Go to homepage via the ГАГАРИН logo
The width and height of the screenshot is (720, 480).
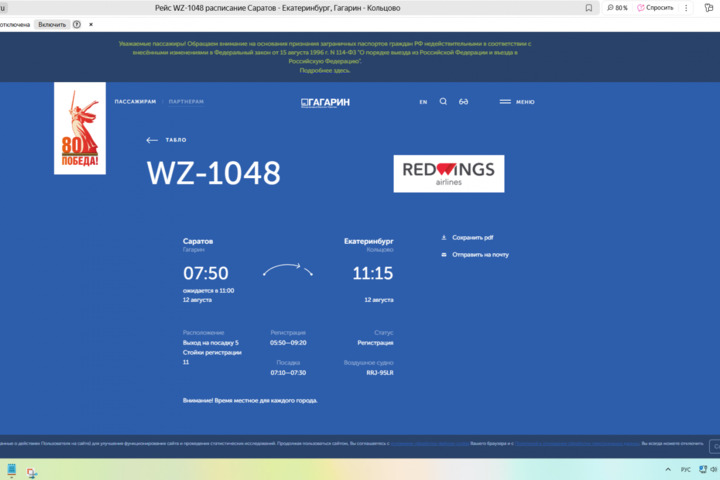tap(325, 102)
